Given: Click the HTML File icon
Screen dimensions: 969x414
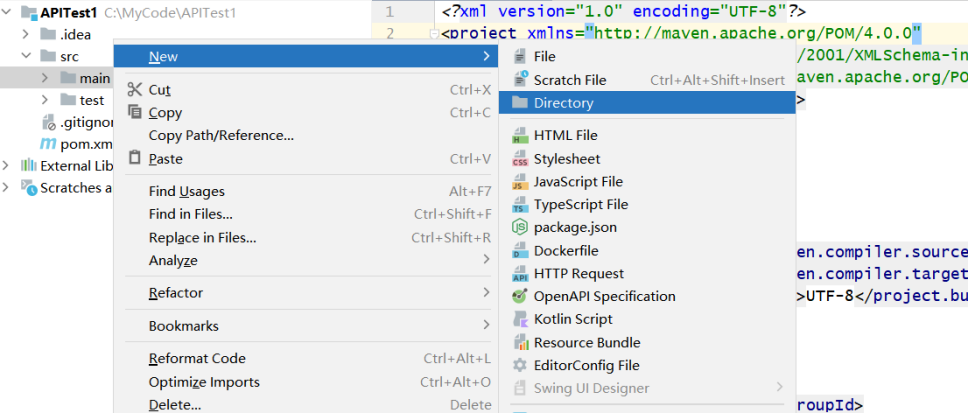Looking at the screenshot, I should coord(519,135).
